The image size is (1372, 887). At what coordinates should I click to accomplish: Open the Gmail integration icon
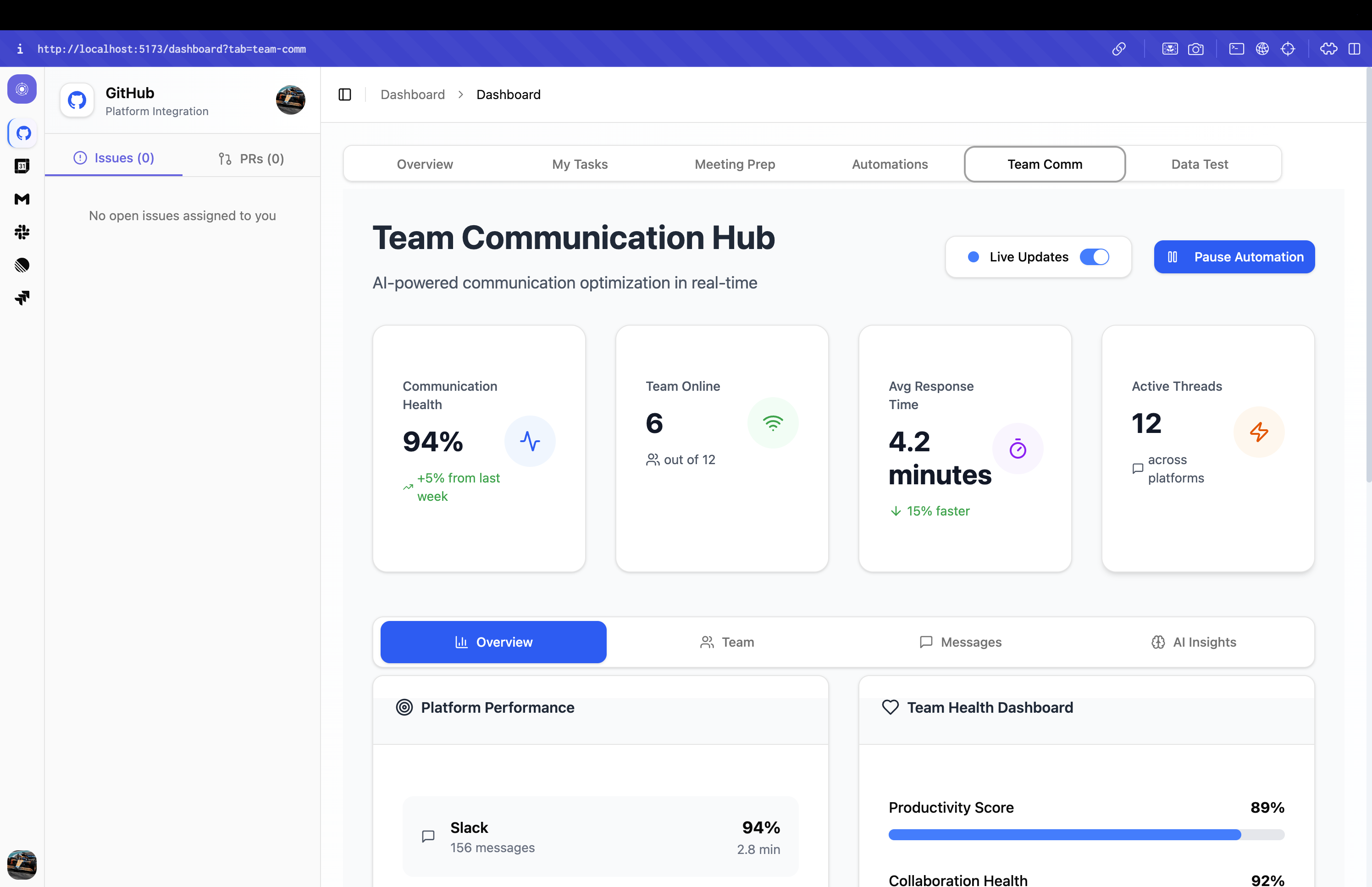click(22, 200)
